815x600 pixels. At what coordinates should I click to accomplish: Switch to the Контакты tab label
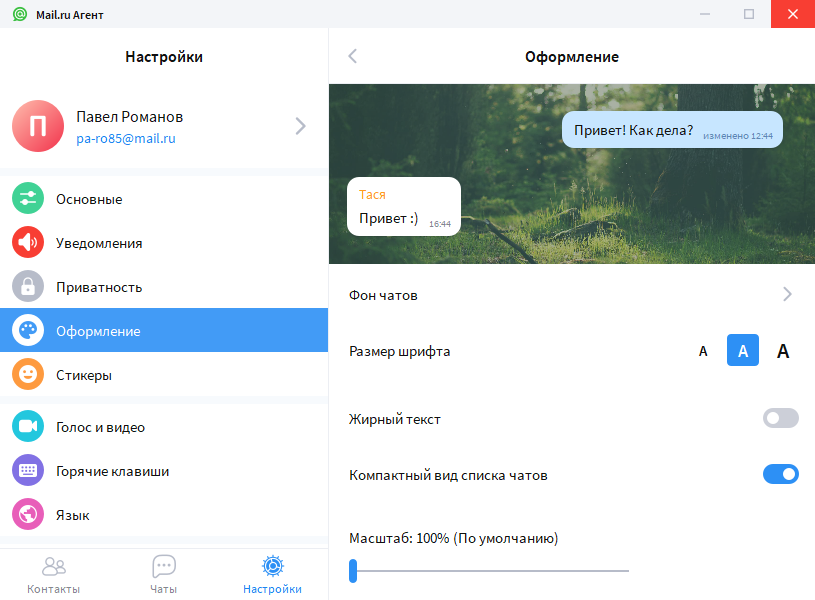pyautogui.click(x=54, y=589)
